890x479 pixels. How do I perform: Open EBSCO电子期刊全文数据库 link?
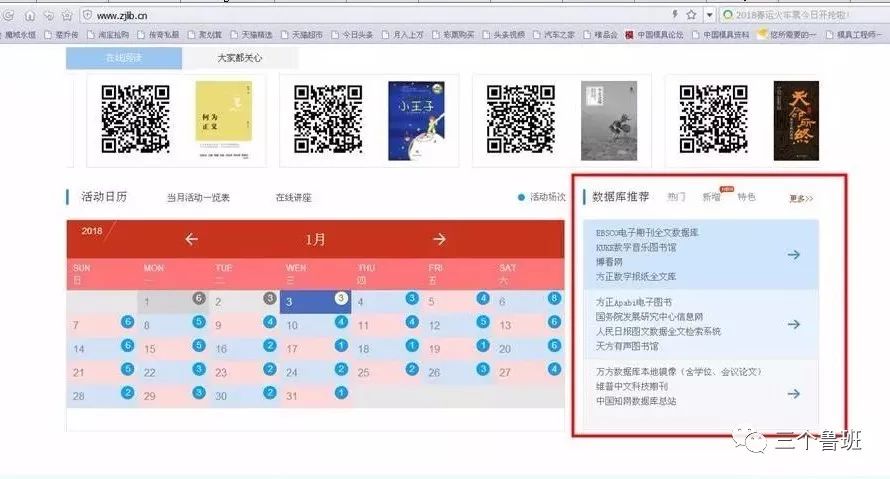tap(647, 233)
